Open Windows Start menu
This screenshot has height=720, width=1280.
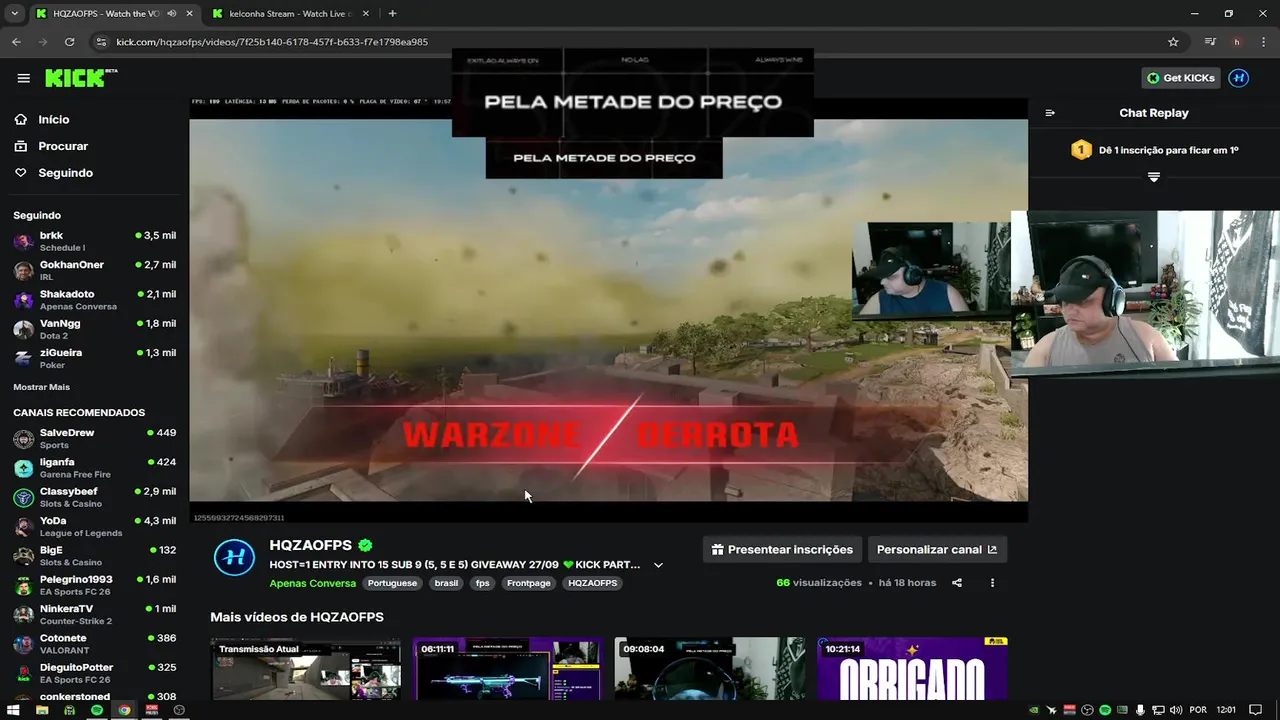[x=14, y=710]
